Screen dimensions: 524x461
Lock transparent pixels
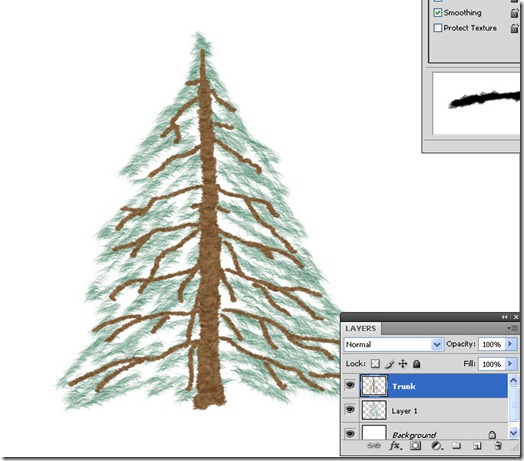pyautogui.click(x=375, y=363)
